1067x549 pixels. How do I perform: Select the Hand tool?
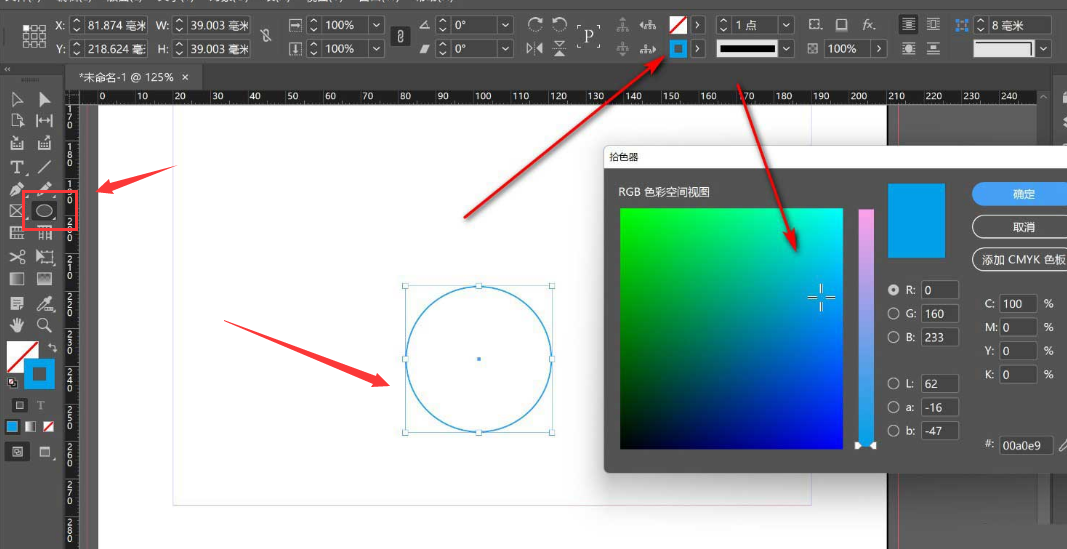coord(17,324)
